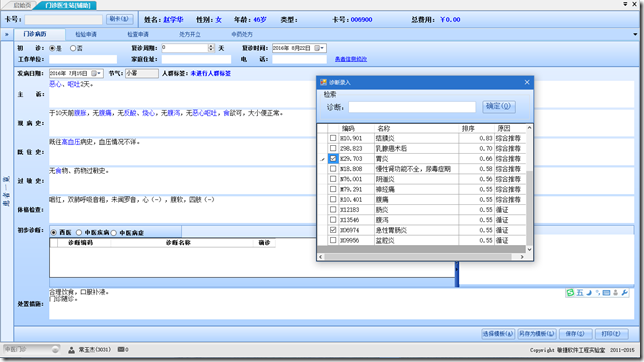The image size is (644, 362).
Task: Uncheck the 急性胃肠炎 checkbox
Action: (x=333, y=230)
